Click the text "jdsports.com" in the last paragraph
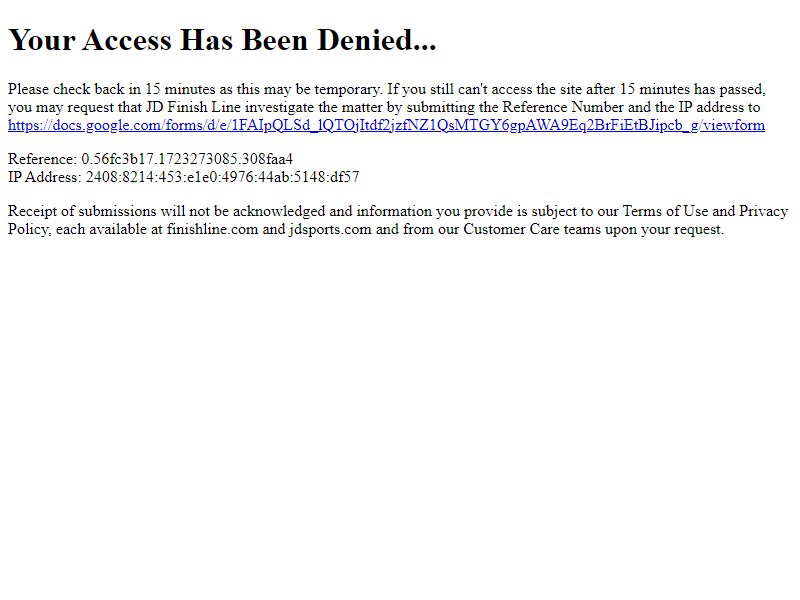Image resolution: width=800 pixels, height=600 pixels. 330,229
